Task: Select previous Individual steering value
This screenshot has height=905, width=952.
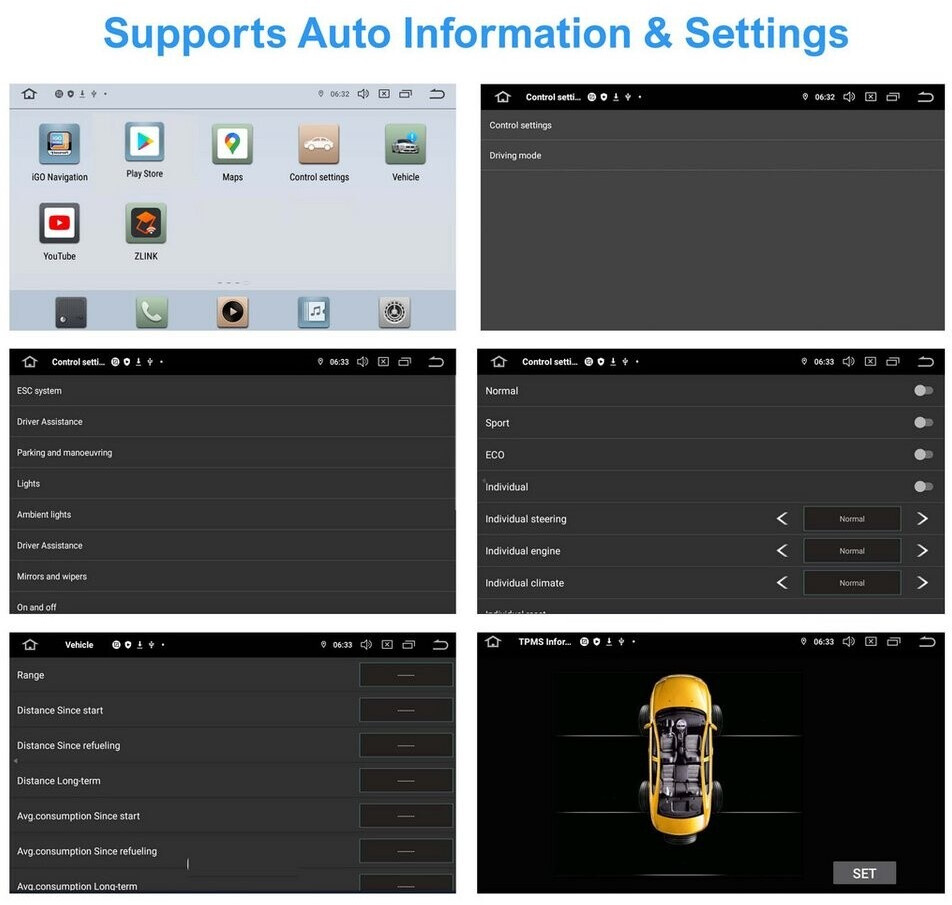Action: point(782,518)
